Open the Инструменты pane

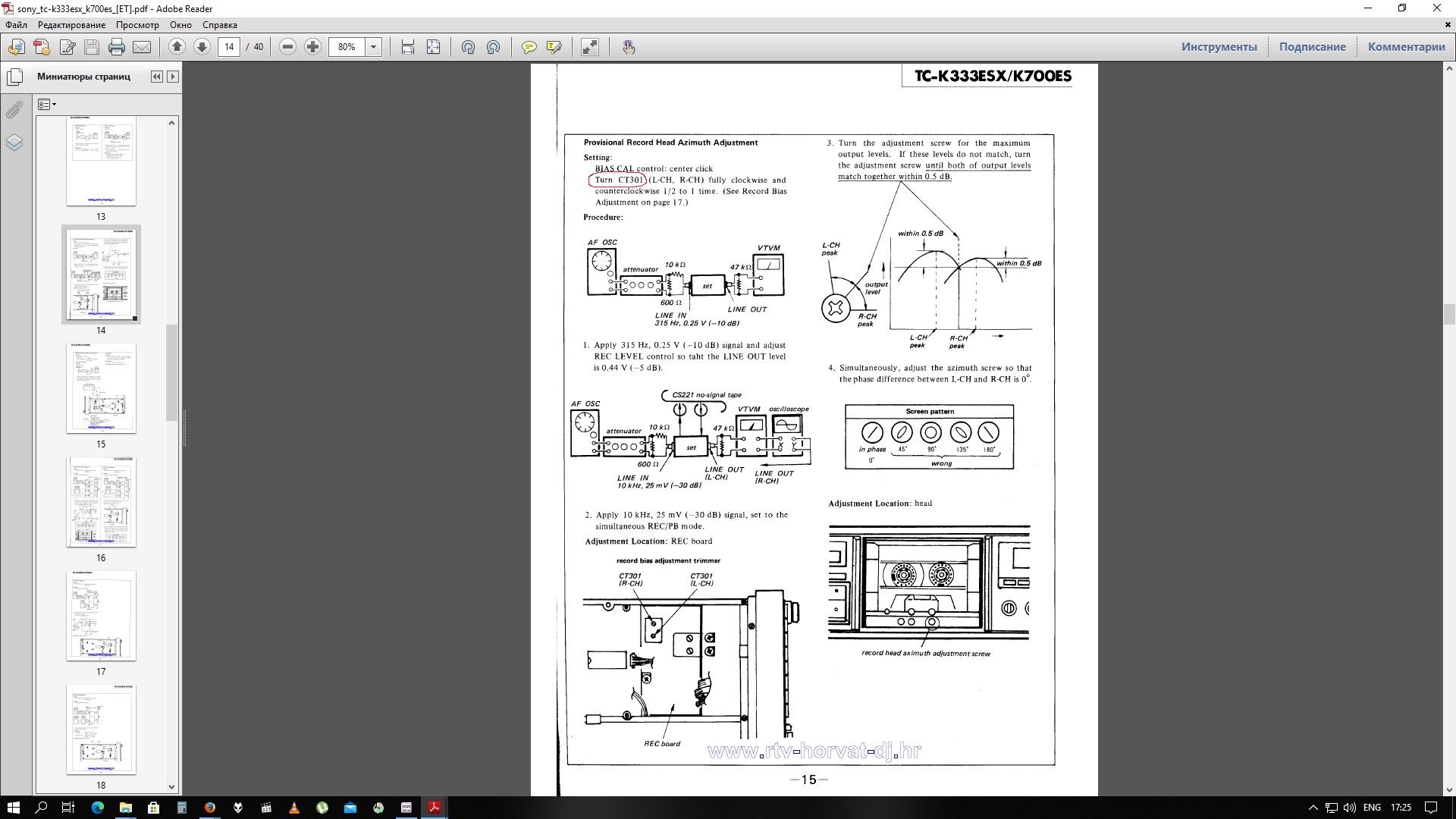click(1219, 47)
